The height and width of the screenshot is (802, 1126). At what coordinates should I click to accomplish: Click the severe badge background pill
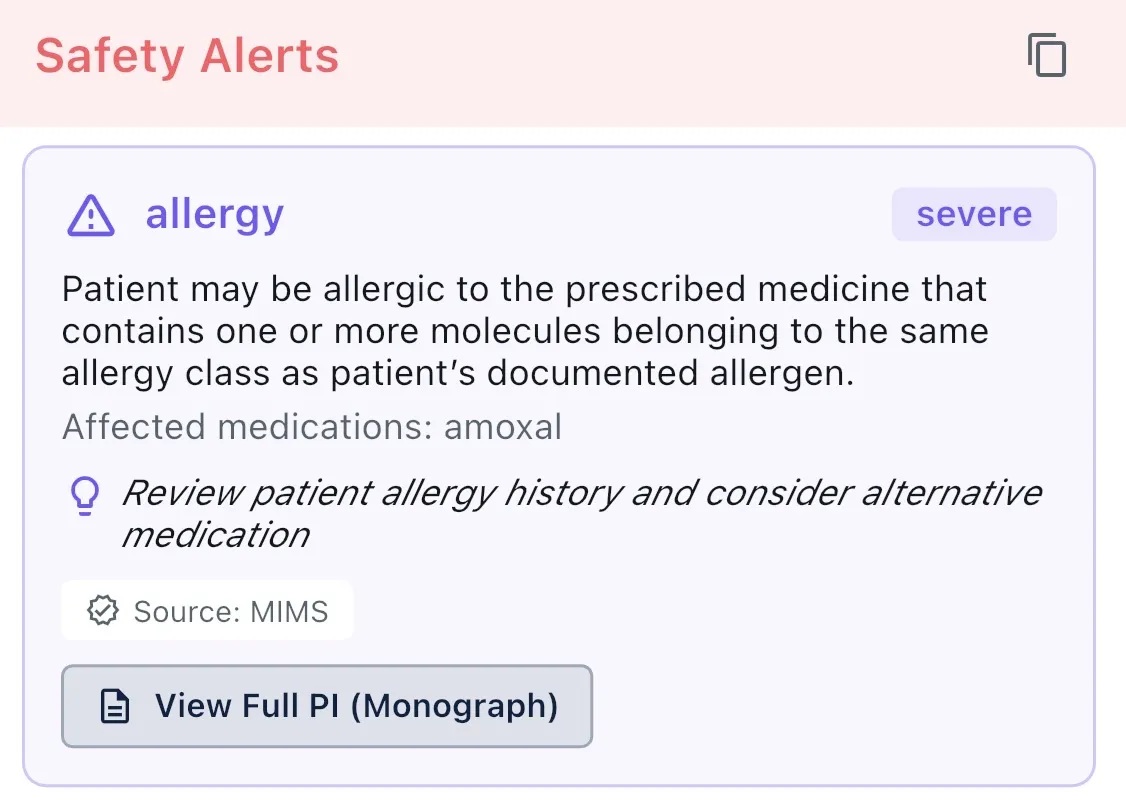point(973,213)
